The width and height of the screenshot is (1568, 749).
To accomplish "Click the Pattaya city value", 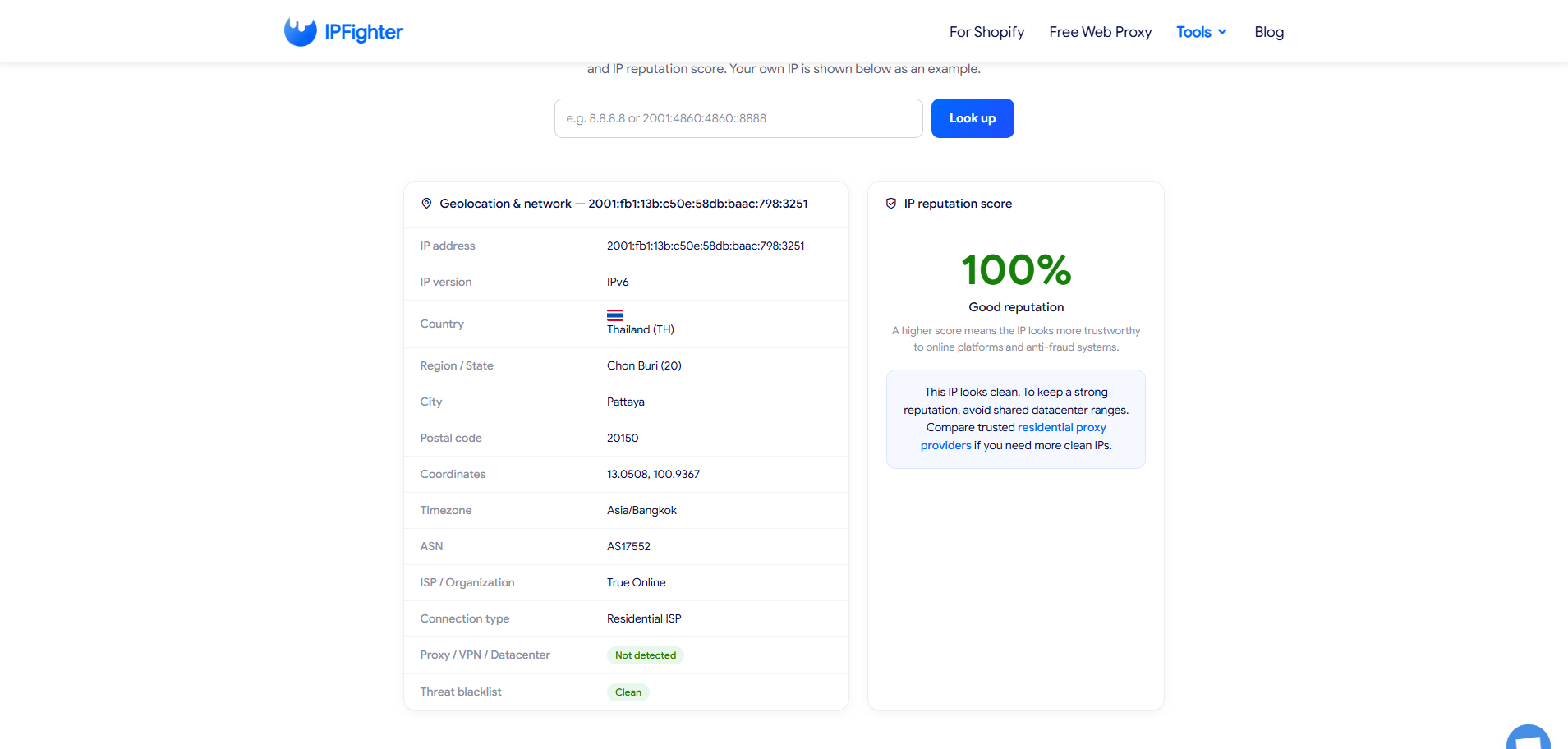I will click(626, 402).
